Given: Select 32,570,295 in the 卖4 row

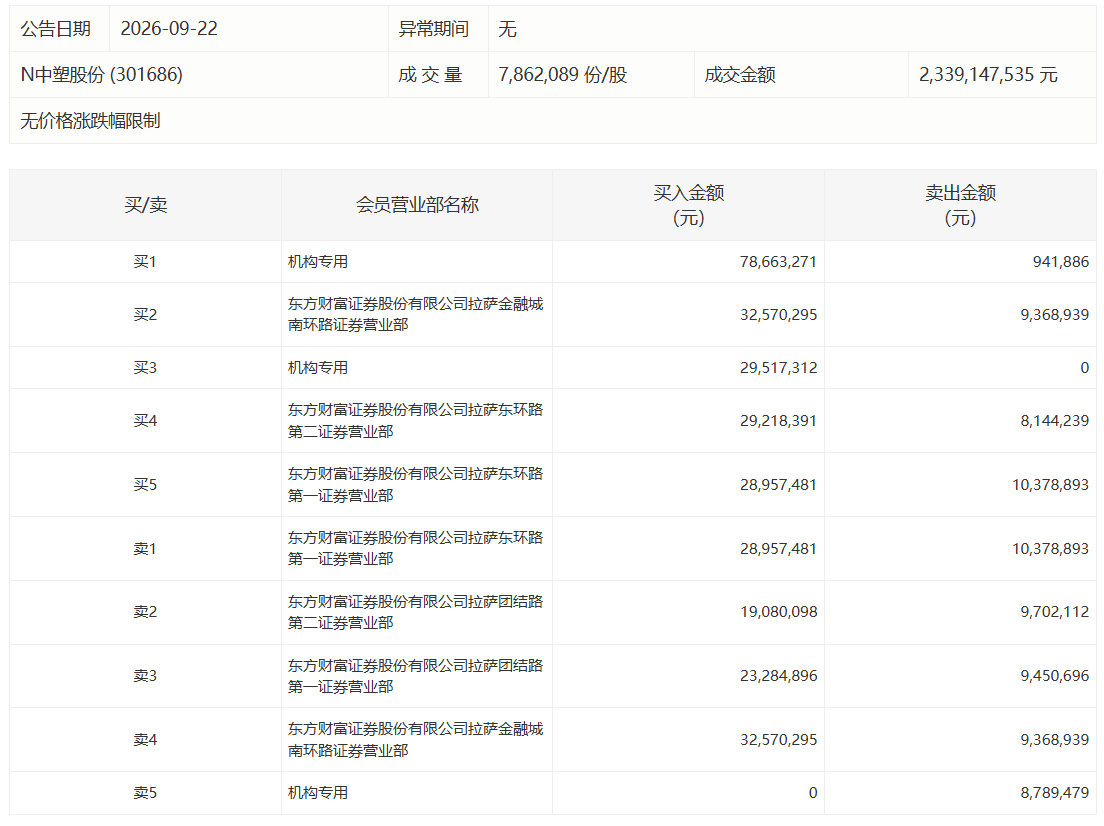Looking at the screenshot, I should point(778,740).
